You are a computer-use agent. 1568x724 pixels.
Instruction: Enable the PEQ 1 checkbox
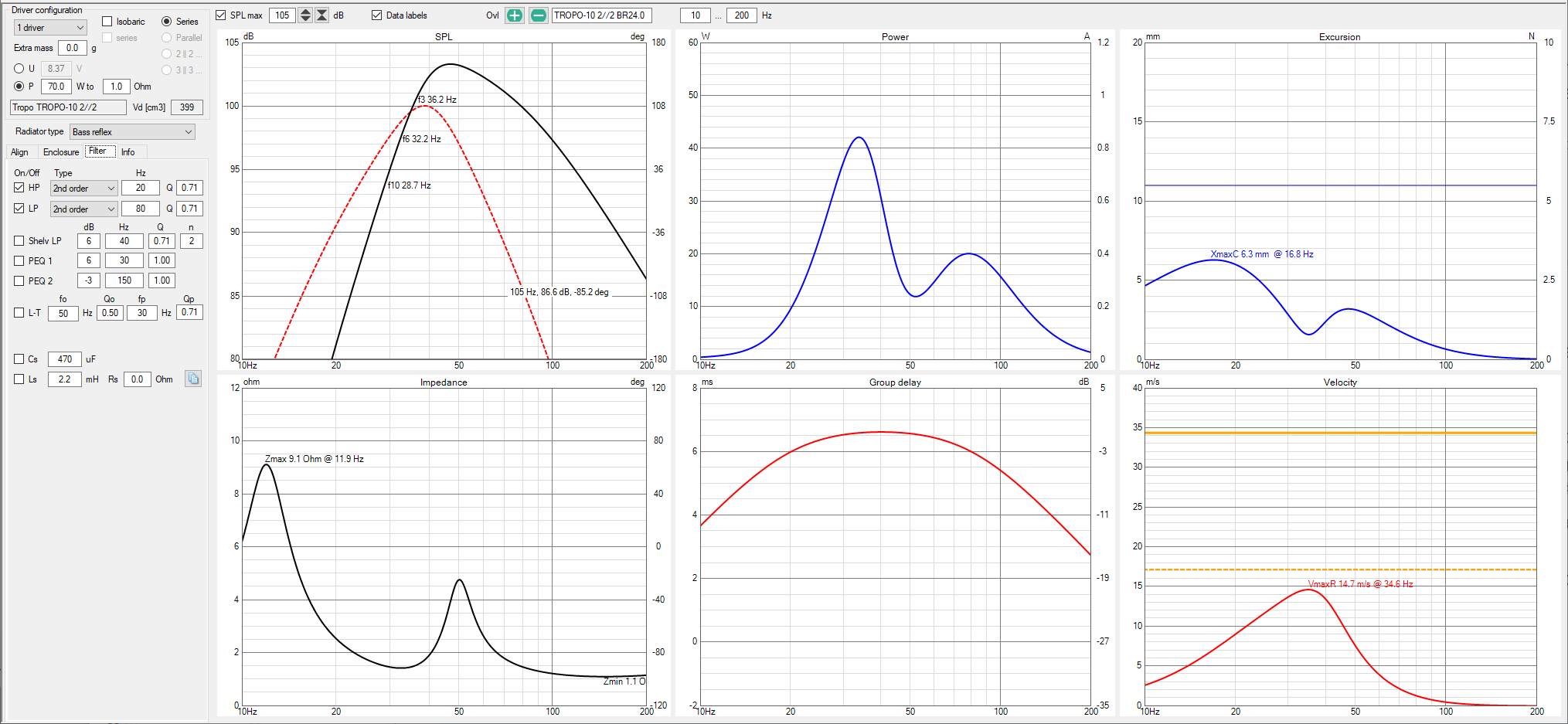19,261
